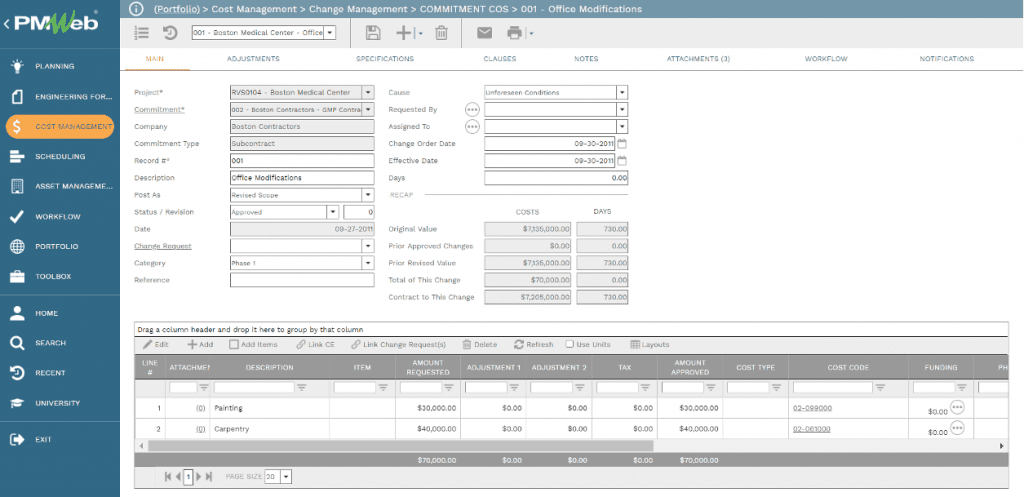Click the grid Edit button

(x=155, y=344)
